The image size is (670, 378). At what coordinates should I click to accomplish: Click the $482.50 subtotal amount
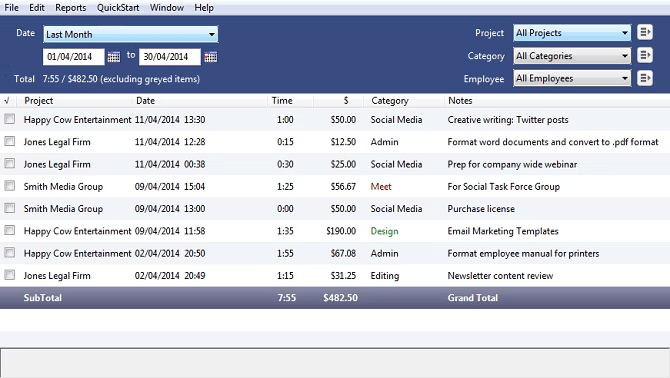340,298
